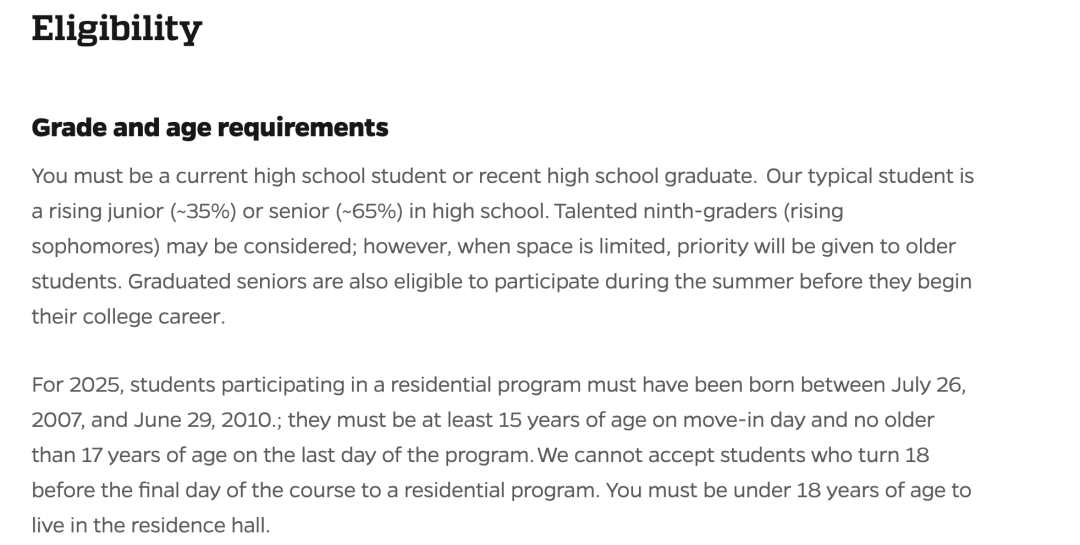1080x545 pixels.
Task: Click the Eligibility heading
Action: point(116,30)
